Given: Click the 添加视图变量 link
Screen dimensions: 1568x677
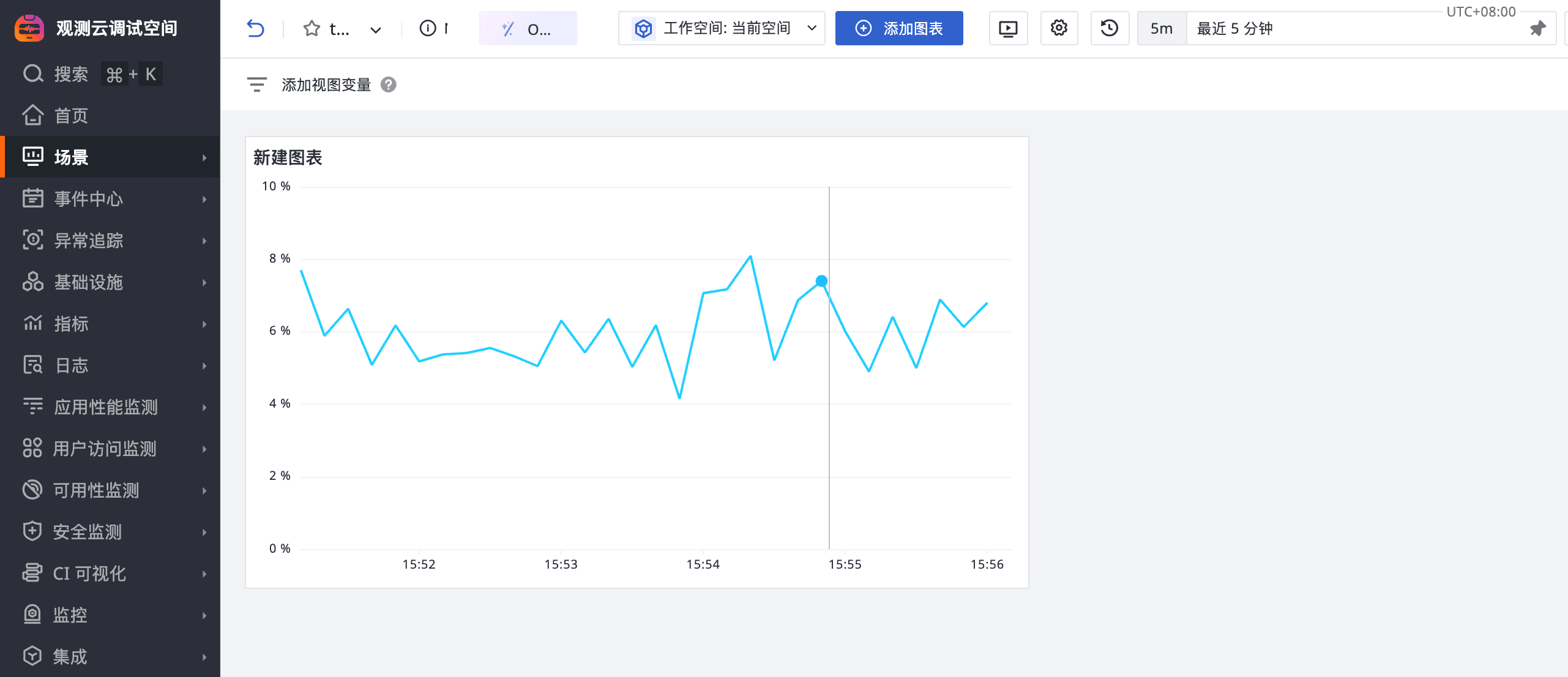Looking at the screenshot, I should point(326,84).
